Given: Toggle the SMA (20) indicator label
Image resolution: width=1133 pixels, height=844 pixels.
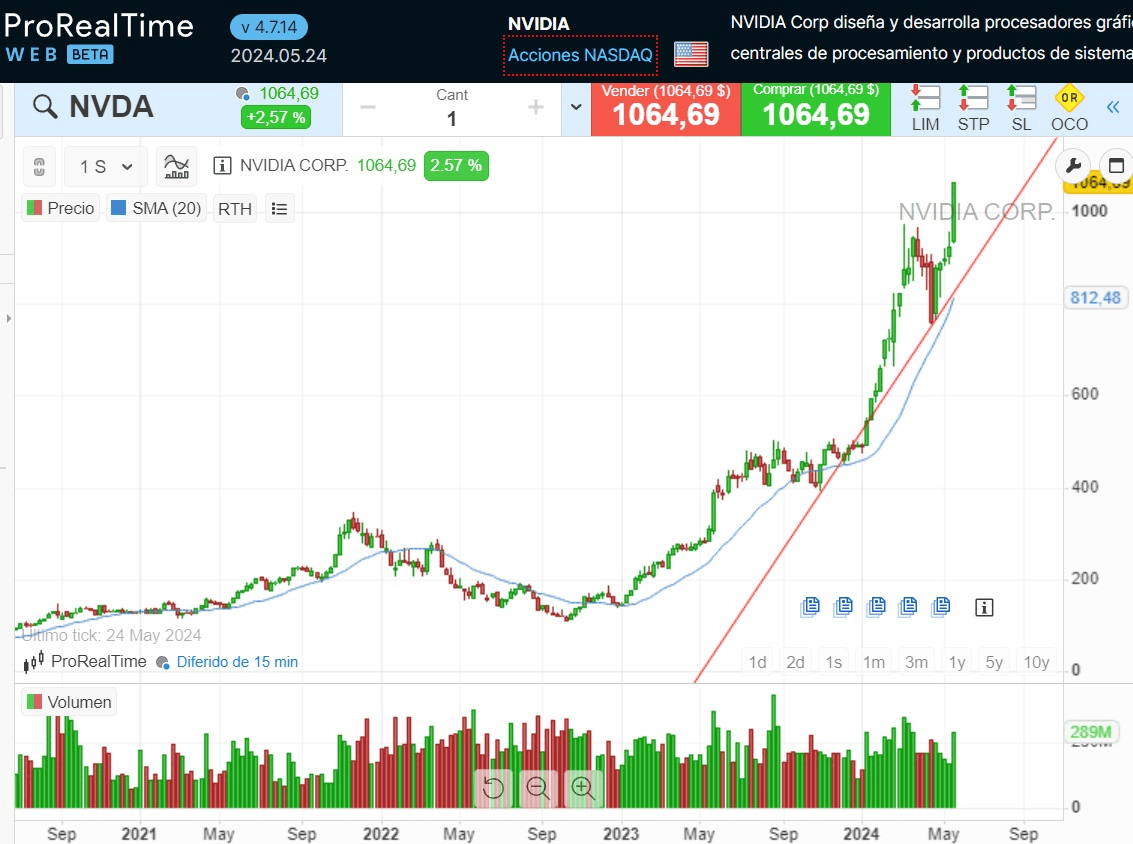Looking at the screenshot, I should 156,208.
